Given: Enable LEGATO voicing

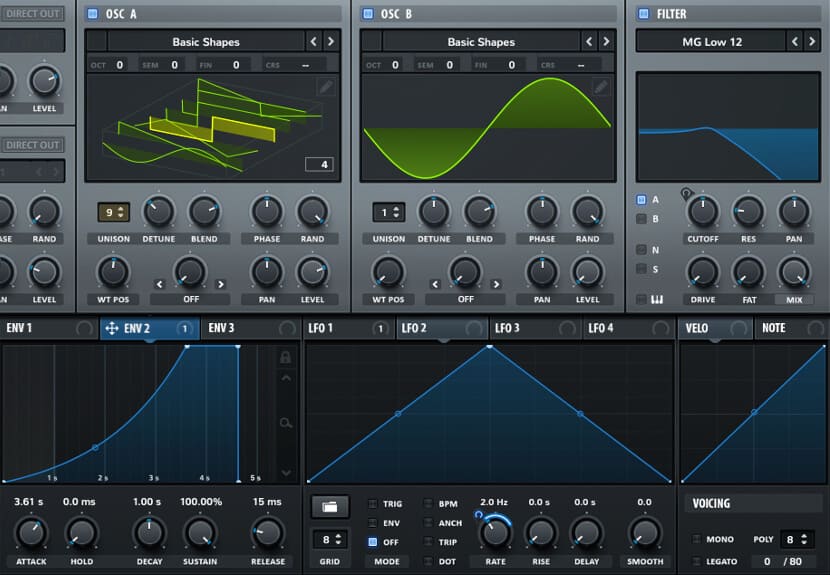Looking at the screenshot, I should (697, 561).
